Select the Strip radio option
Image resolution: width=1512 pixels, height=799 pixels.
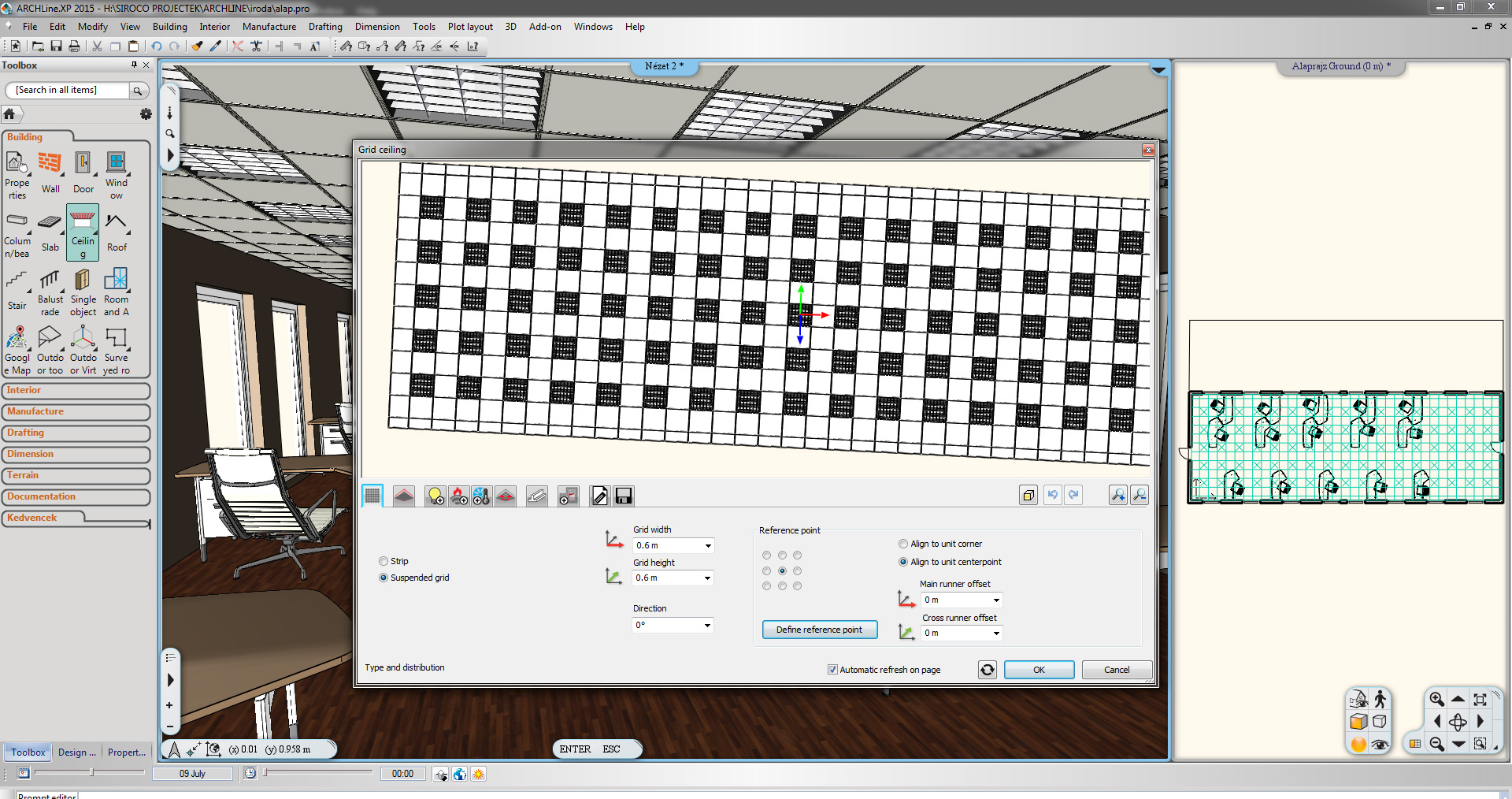pyautogui.click(x=384, y=561)
